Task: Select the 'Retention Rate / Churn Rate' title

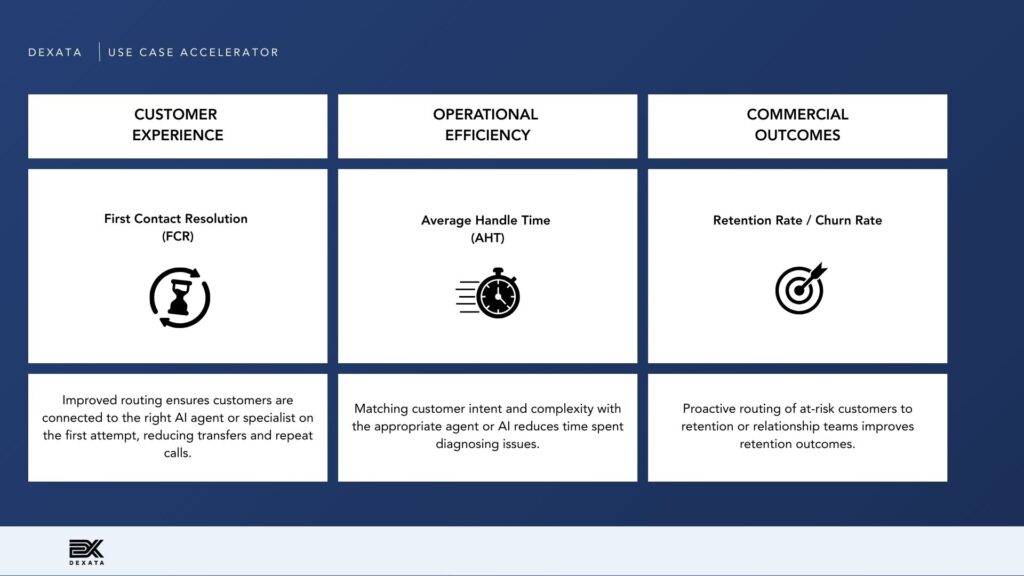Action: click(x=797, y=220)
